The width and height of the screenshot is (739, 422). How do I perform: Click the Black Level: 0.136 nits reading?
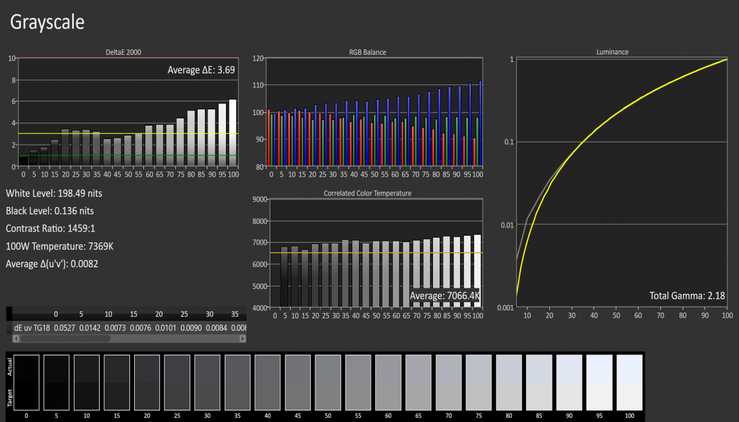point(49,211)
